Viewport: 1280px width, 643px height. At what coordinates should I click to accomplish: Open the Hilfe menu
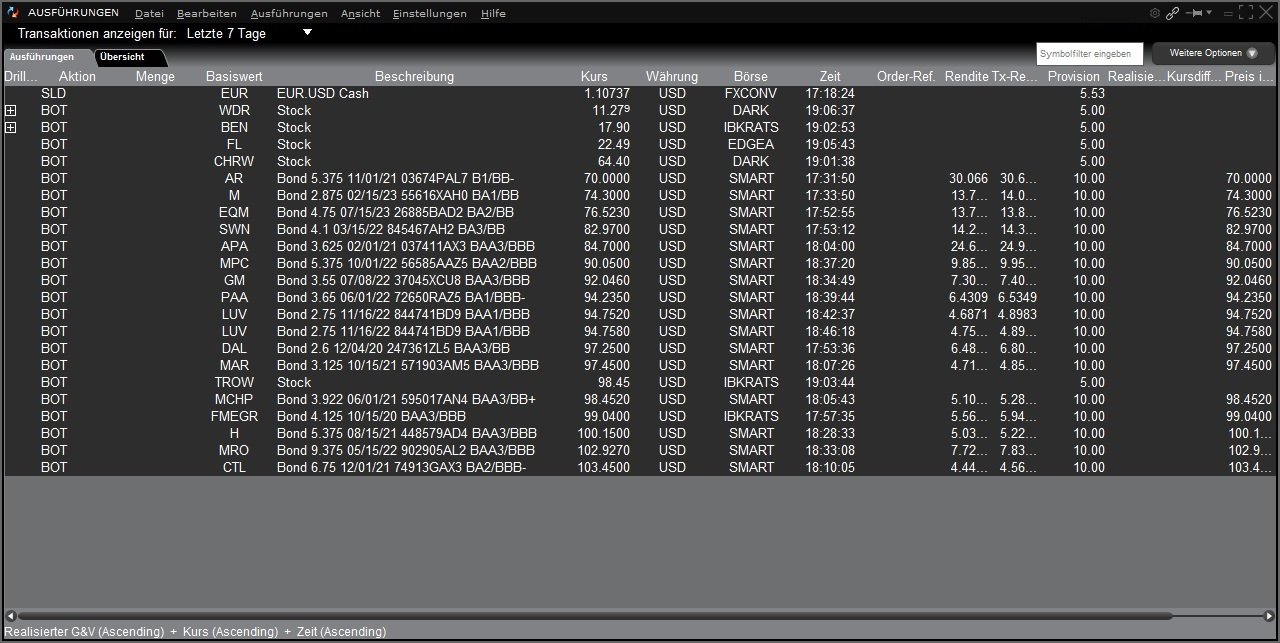click(x=493, y=14)
